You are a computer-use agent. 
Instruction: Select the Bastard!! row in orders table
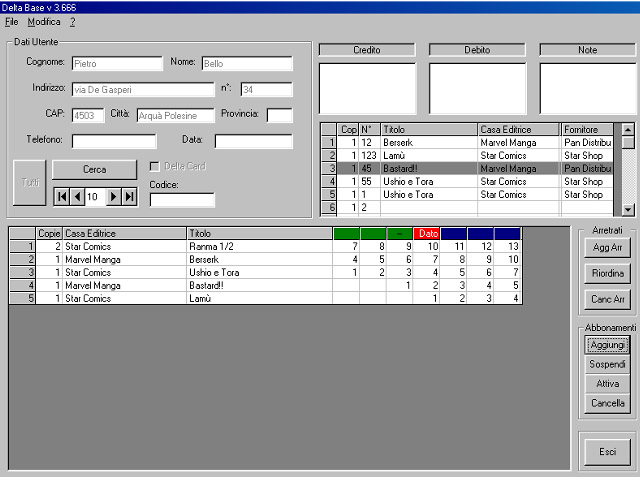[467, 169]
